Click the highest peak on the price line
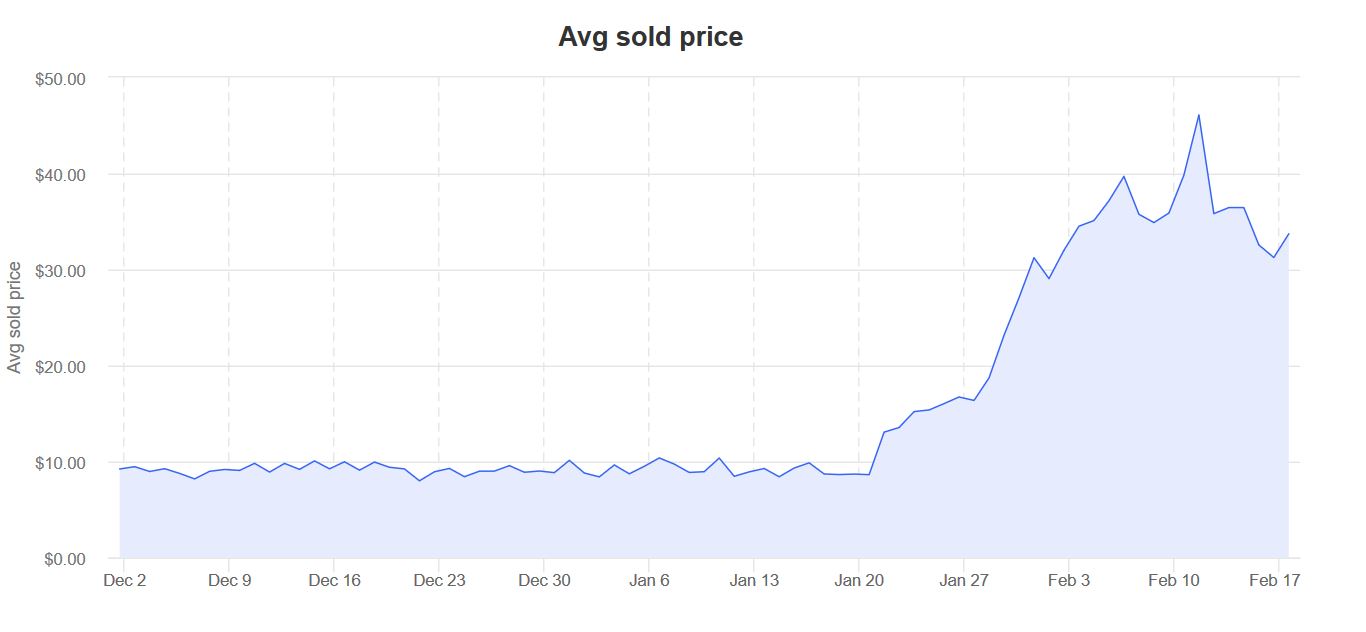The image size is (1366, 632). point(1198,115)
